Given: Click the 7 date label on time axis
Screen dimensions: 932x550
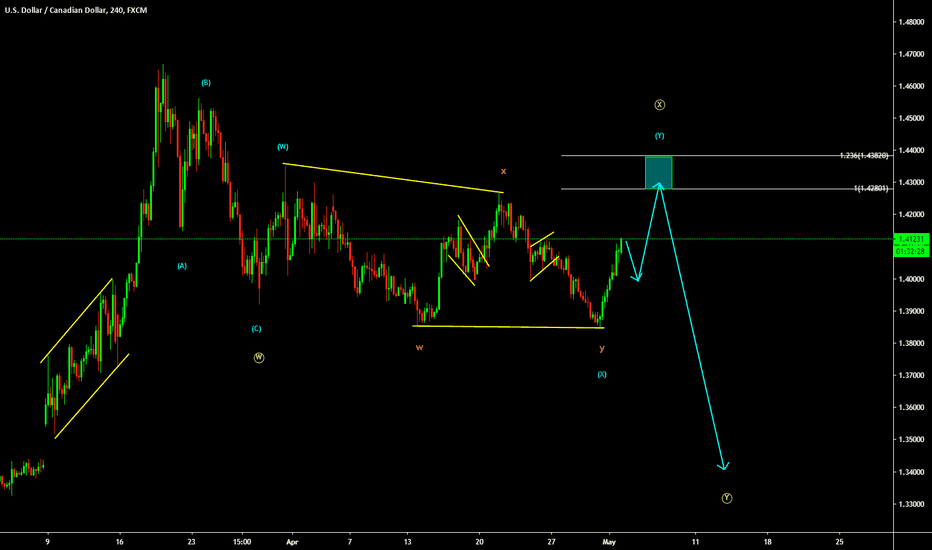Looking at the screenshot, I should coord(350,542).
